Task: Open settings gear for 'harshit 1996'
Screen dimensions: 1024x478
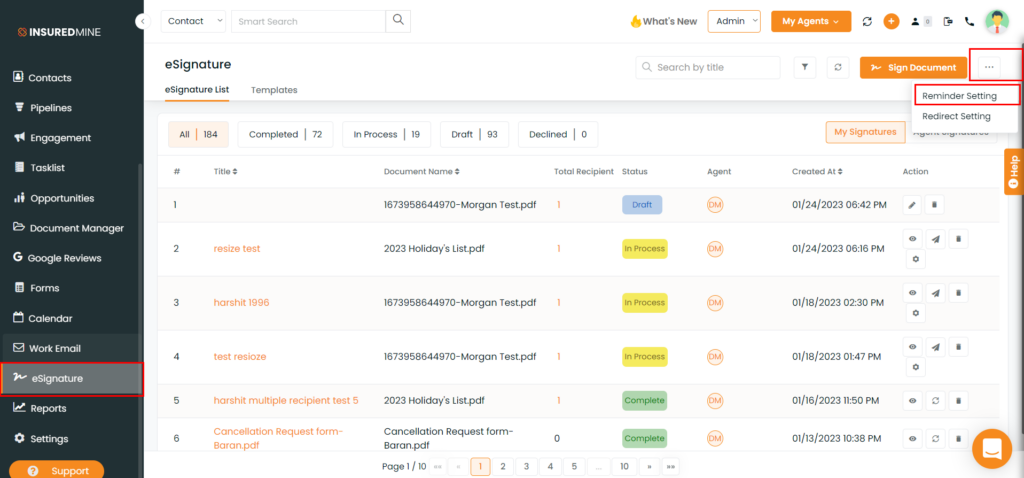Action: 916,313
